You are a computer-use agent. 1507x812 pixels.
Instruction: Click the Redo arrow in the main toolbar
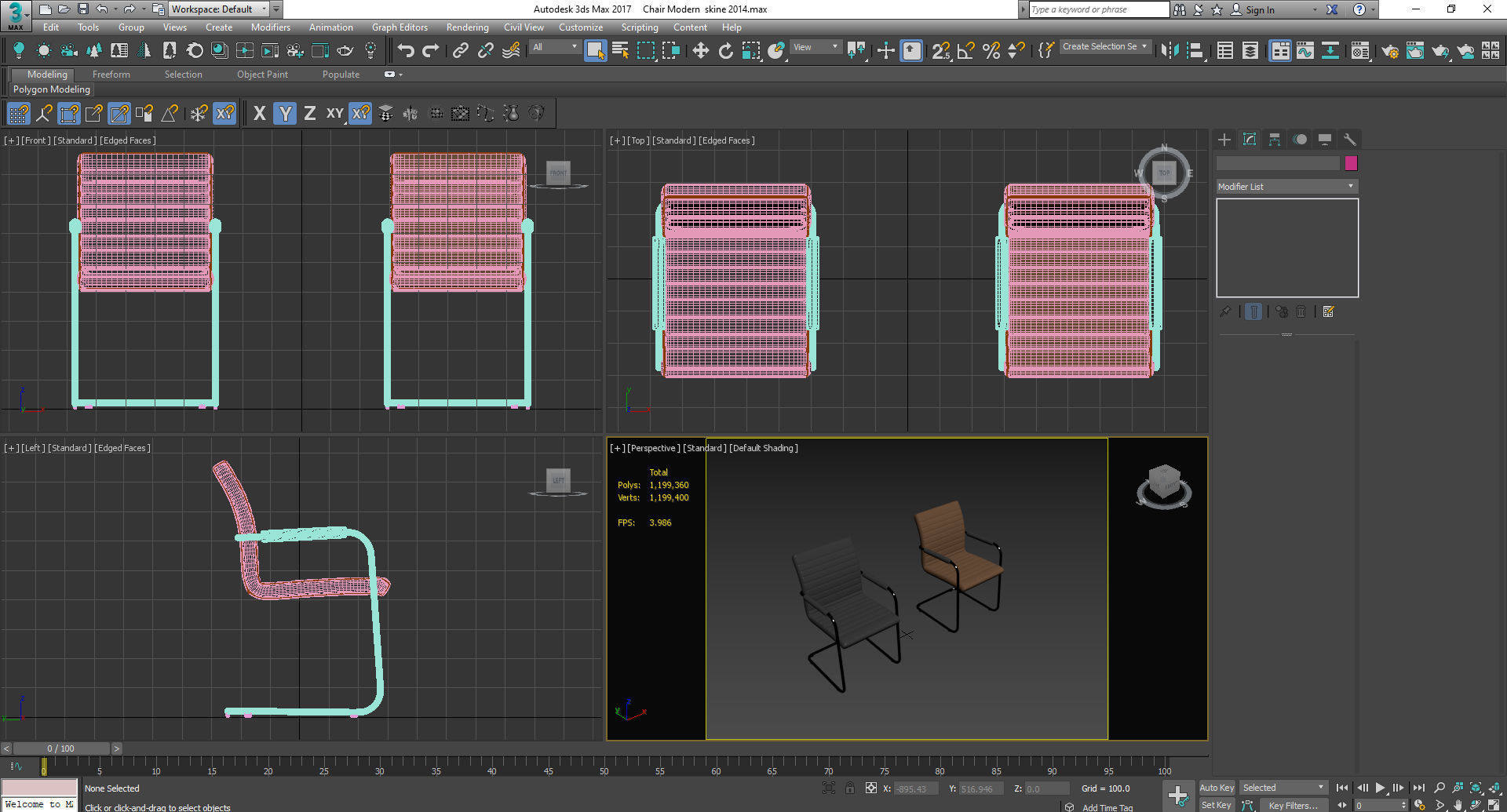(430, 51)
